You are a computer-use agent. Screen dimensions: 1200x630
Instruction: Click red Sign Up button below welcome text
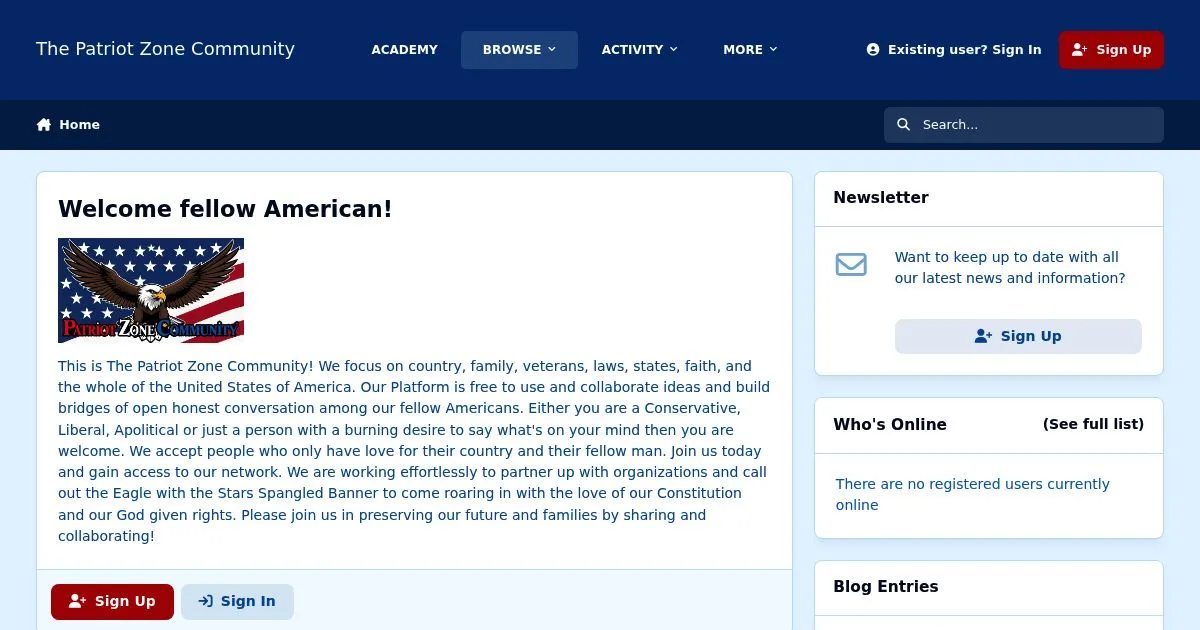(112, 602)
